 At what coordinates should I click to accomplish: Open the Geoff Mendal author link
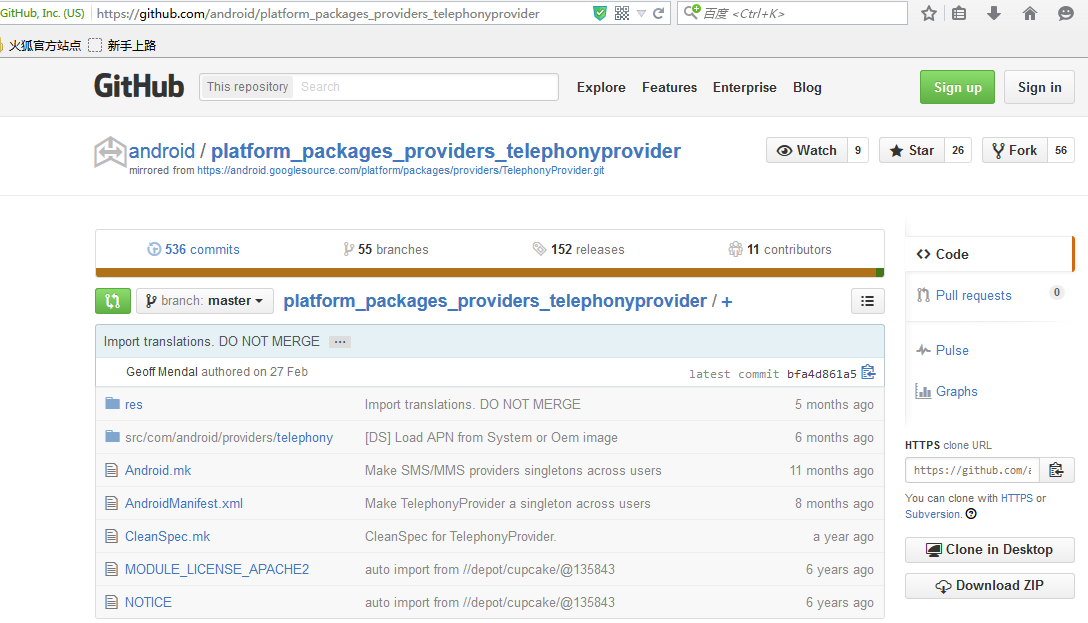162,372
